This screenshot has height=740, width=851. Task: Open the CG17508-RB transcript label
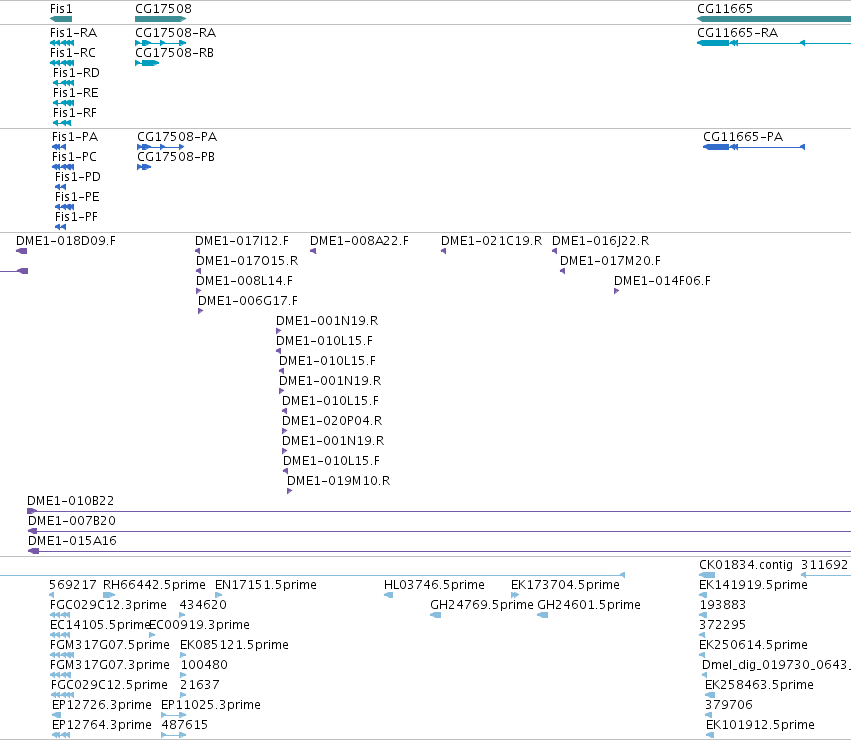click(x=174, y=53)
